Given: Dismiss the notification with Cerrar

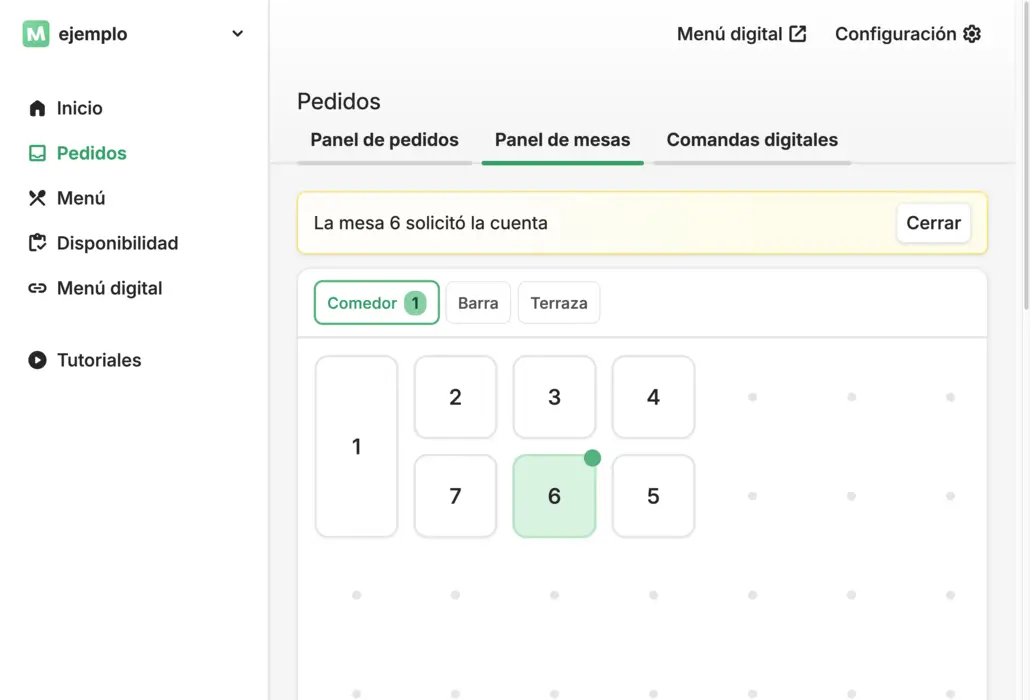Looking at the screenshot, I should 933,223.
